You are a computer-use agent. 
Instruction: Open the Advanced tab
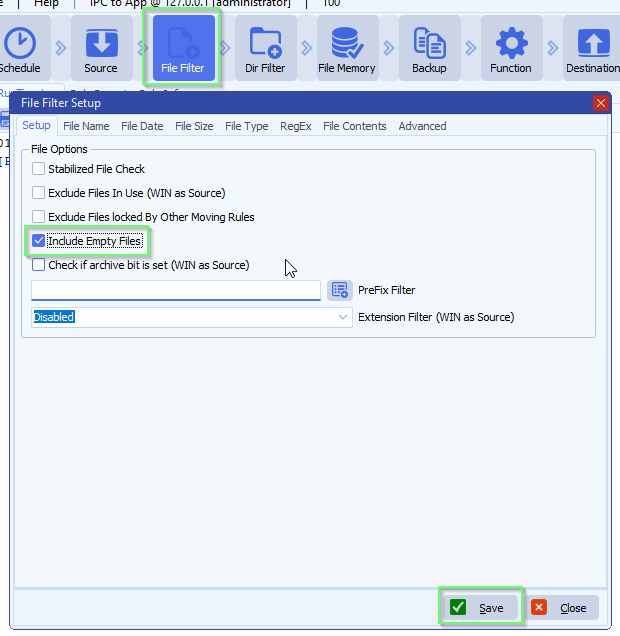423,126
